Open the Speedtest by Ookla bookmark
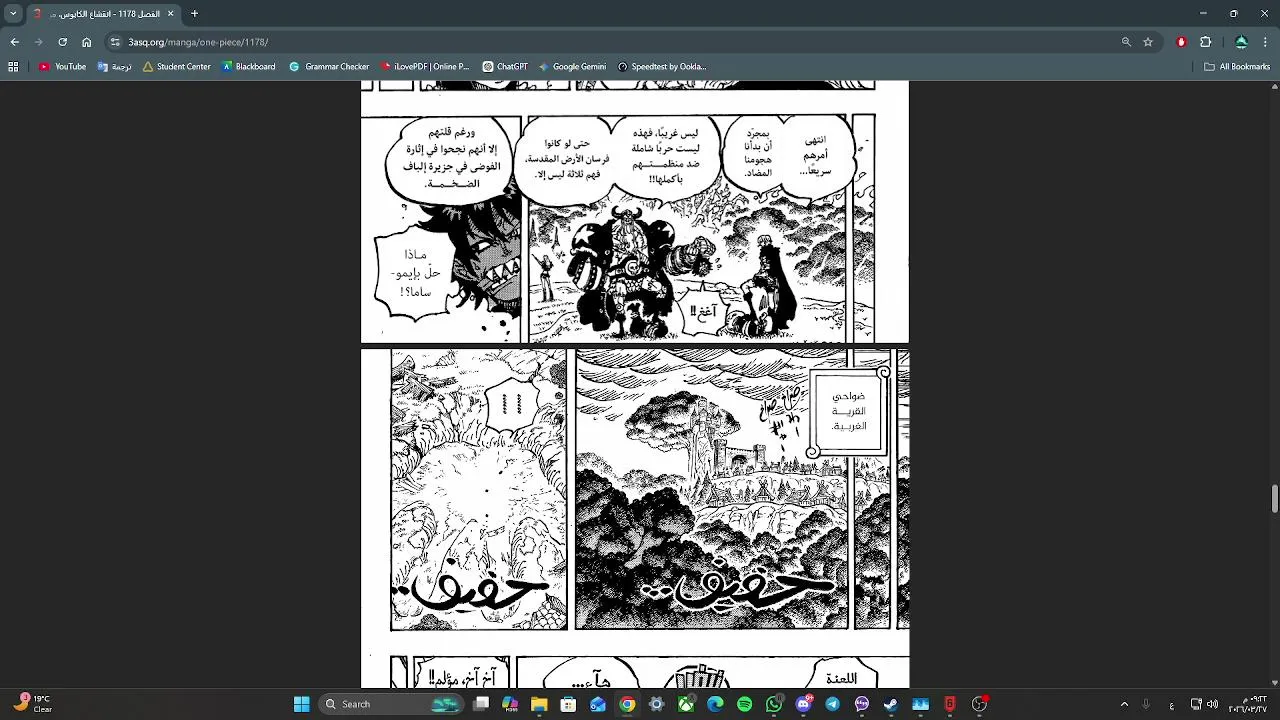This screenshot has height=720, width=1280. 662,67
